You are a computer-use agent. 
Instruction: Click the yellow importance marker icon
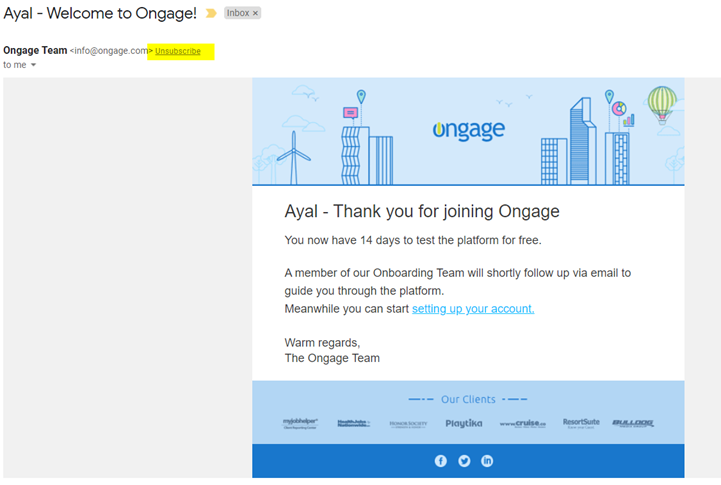[x=211, y=13]
